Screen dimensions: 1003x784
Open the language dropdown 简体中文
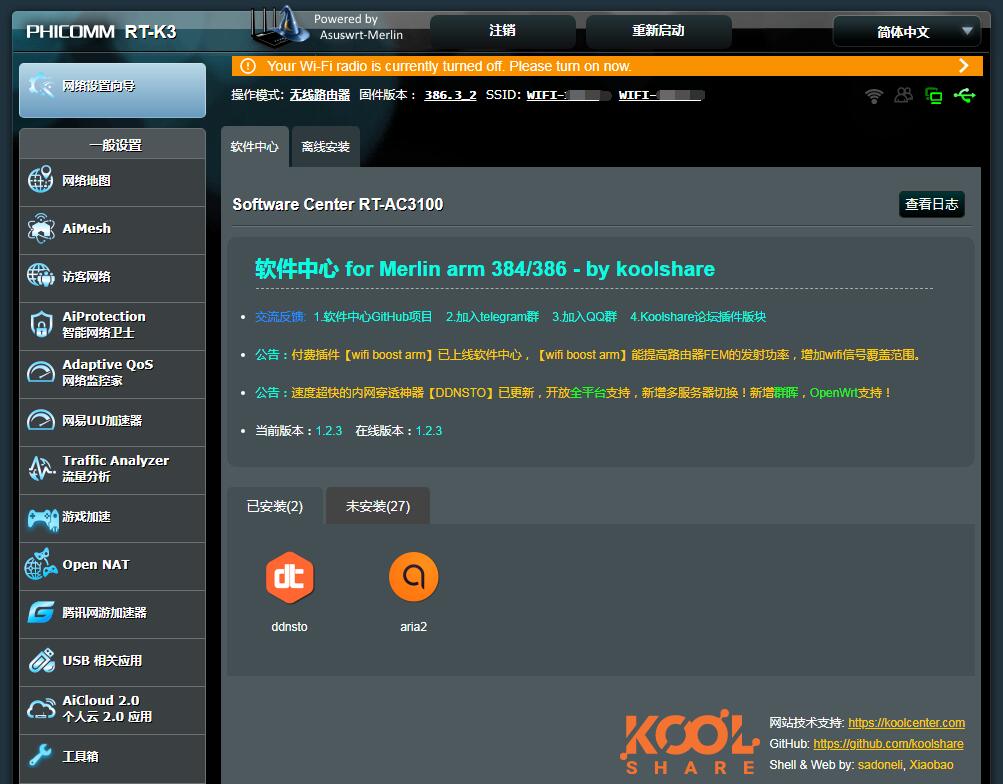906,31
